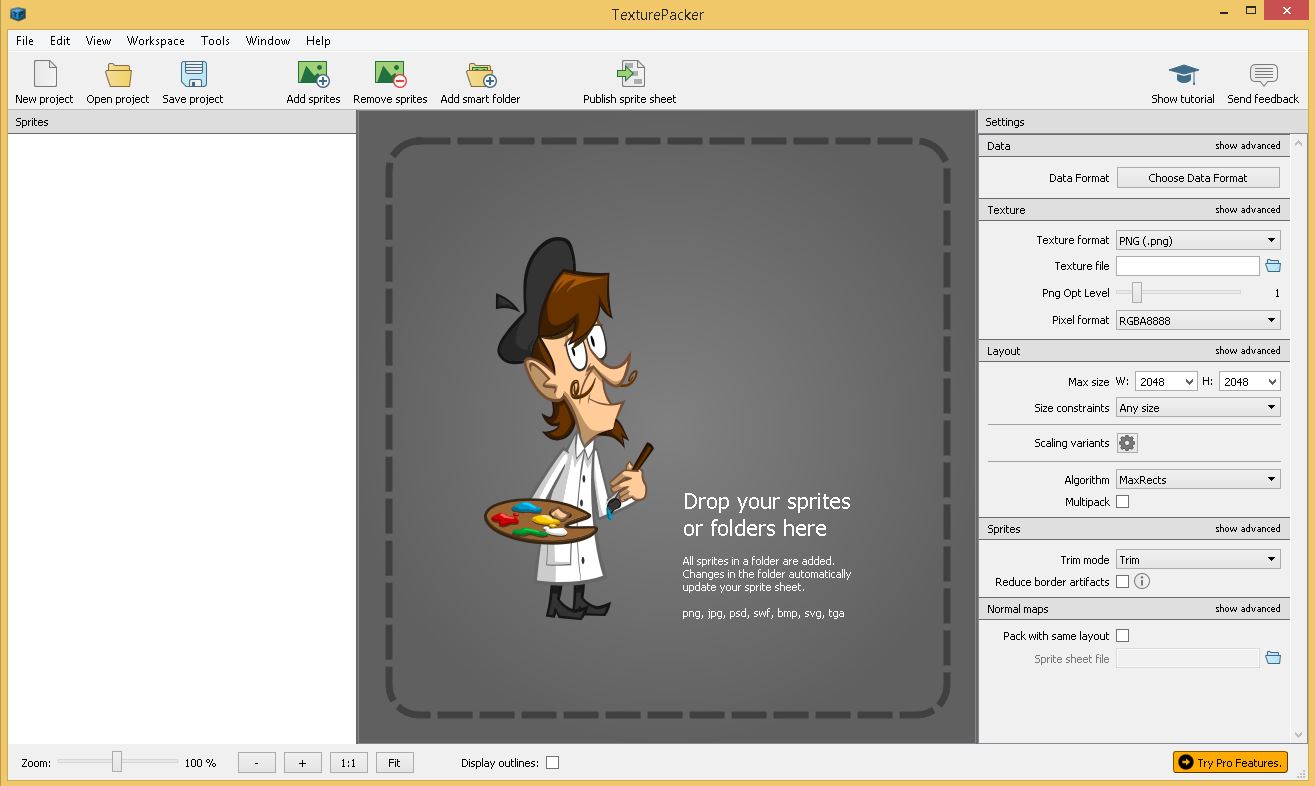Click the settings panel vertical scrollbar

pyautogui.click(x=1300, y=438)
